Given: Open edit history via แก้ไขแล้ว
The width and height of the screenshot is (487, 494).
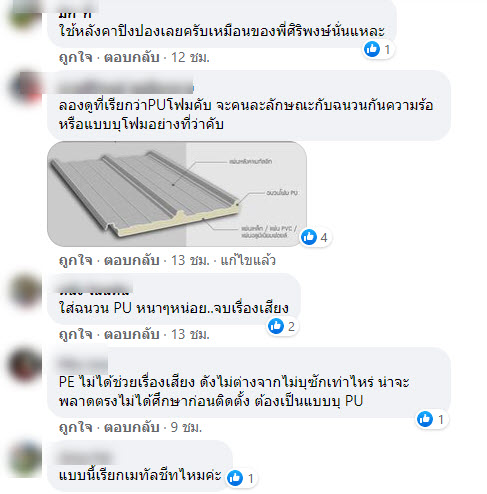Looking at the screenshot, I should pyautogui.click(x=248, y=260).
